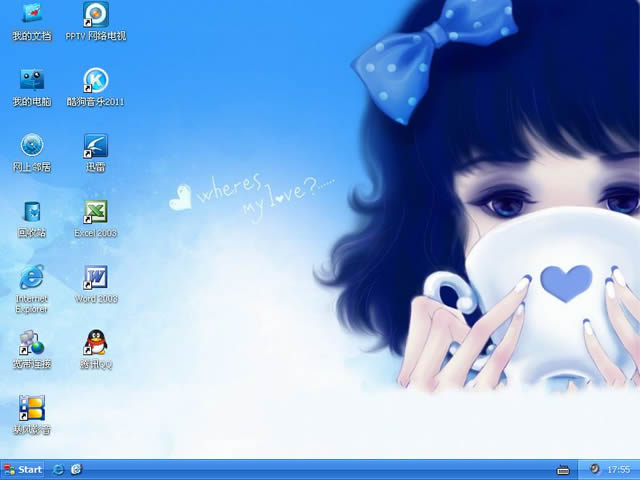Click second browser icon in quick launch

click(x=76, y=470)
